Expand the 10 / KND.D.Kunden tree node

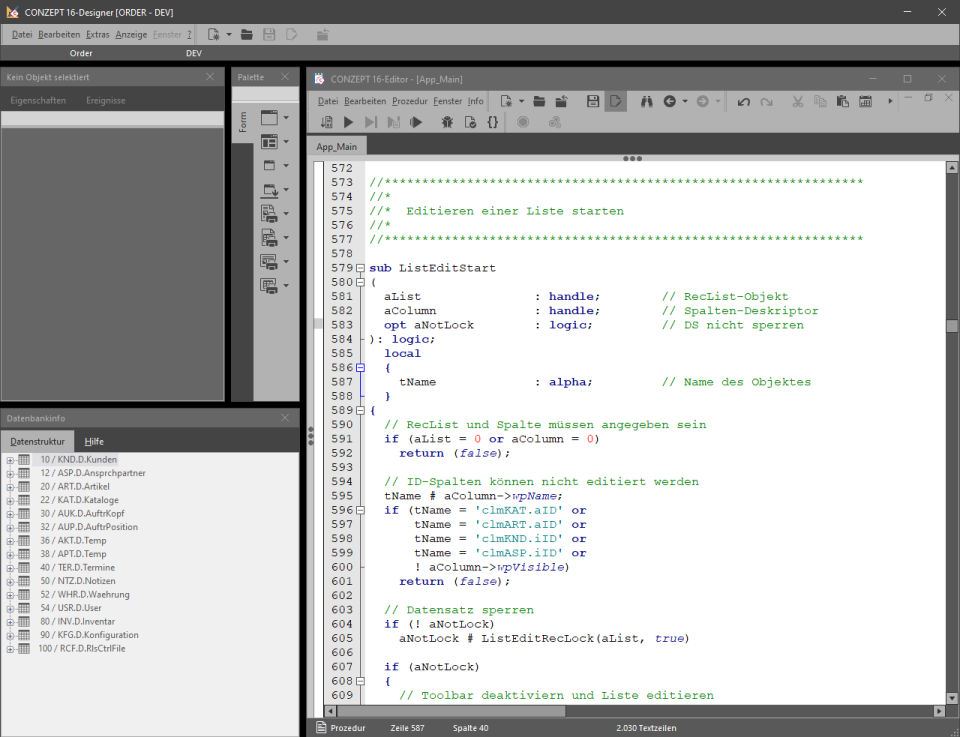10,460
